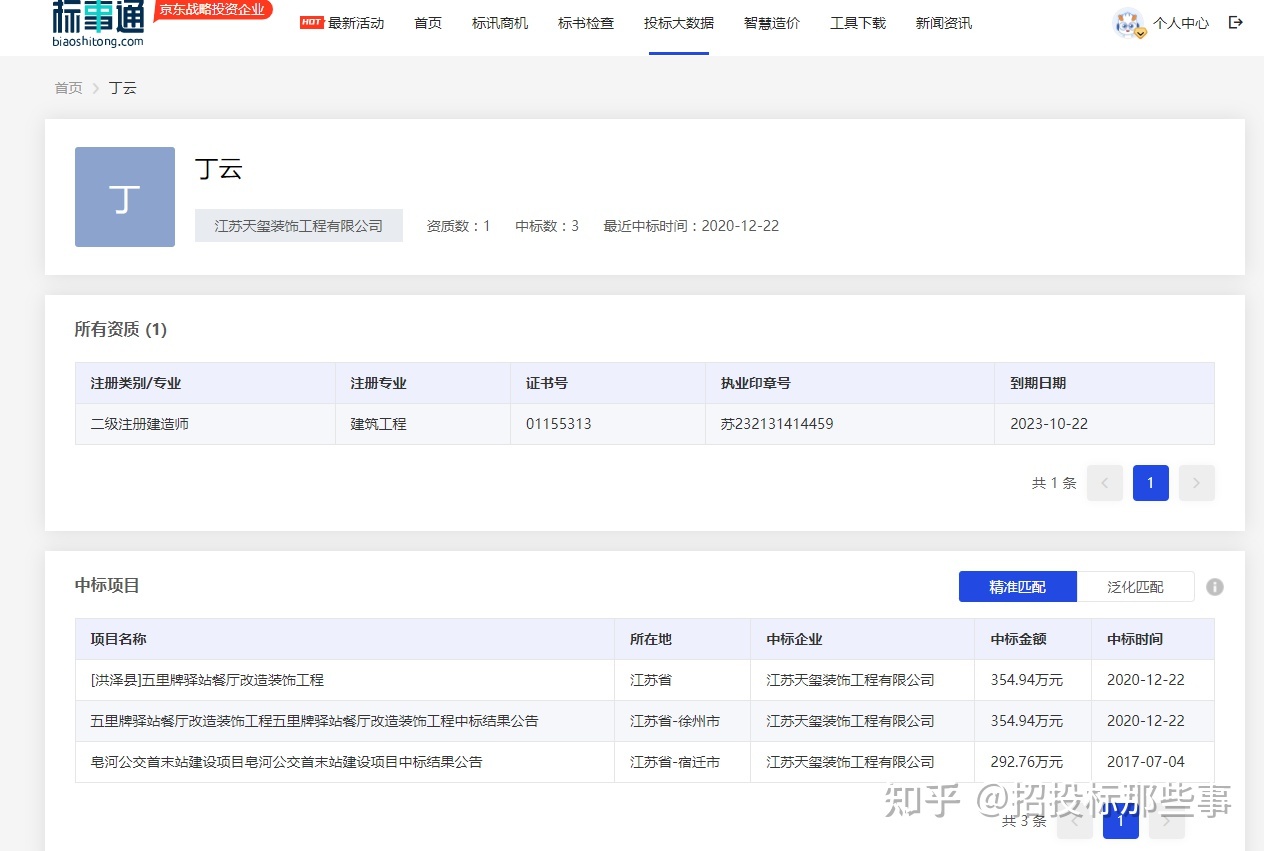Click the 丁 profile avatar tile
This screenshot has width=1264, height=851.
pos(124,196)
